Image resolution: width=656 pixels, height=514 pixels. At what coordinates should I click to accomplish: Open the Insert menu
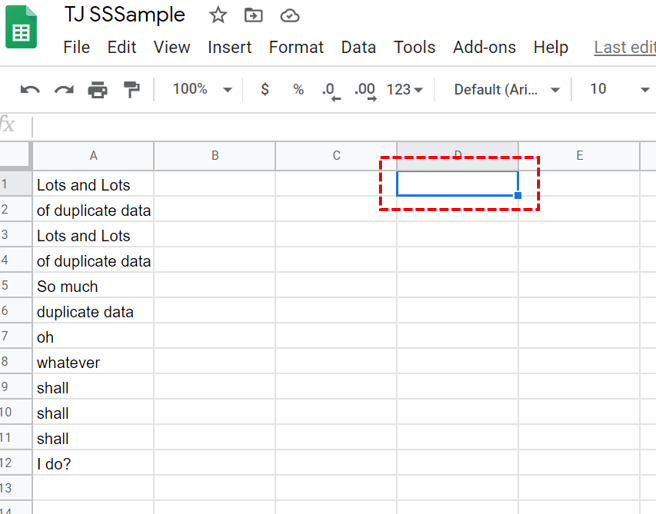click(x=230, y=47)
